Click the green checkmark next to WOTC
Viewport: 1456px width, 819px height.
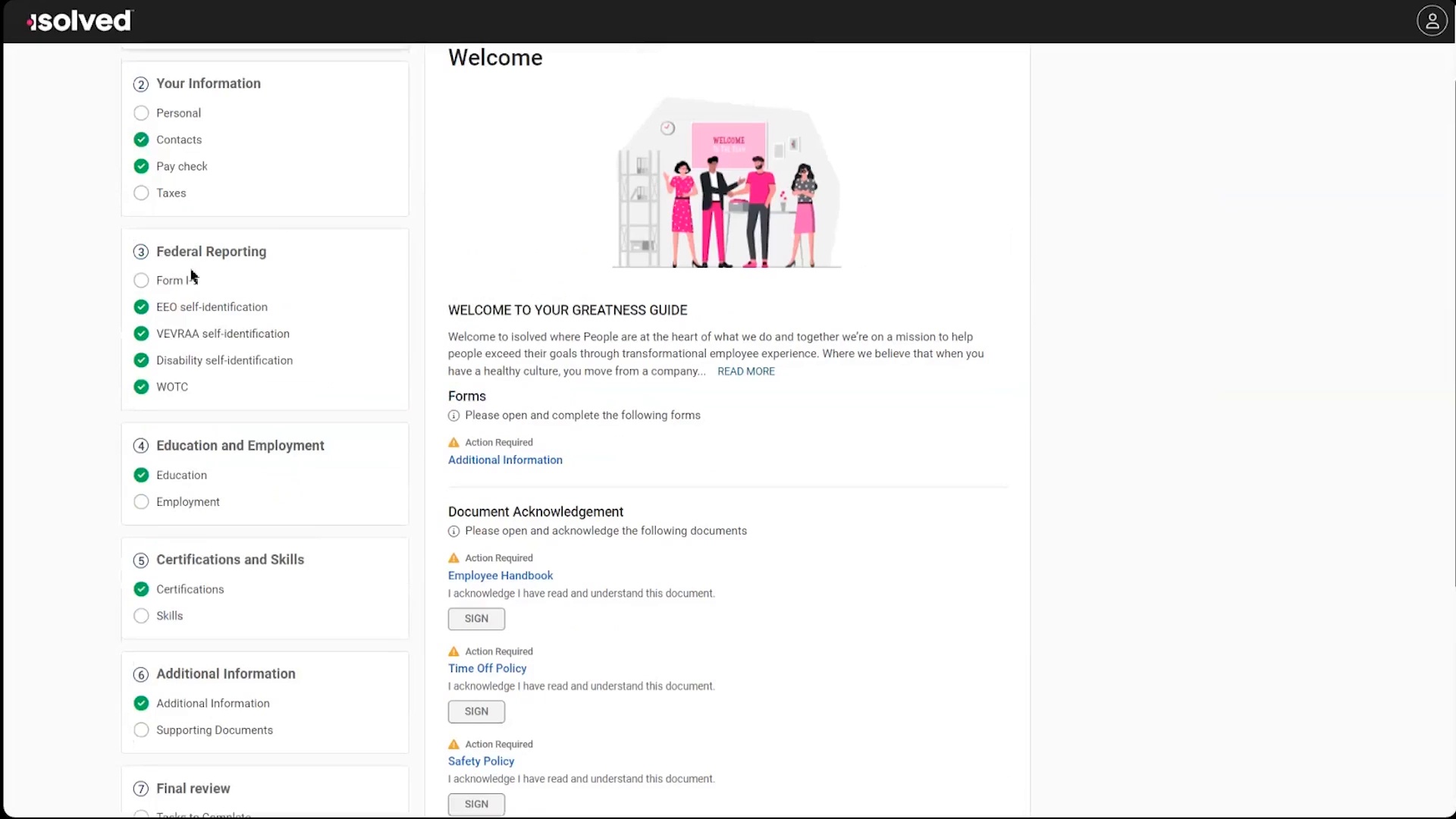[141, 387]
